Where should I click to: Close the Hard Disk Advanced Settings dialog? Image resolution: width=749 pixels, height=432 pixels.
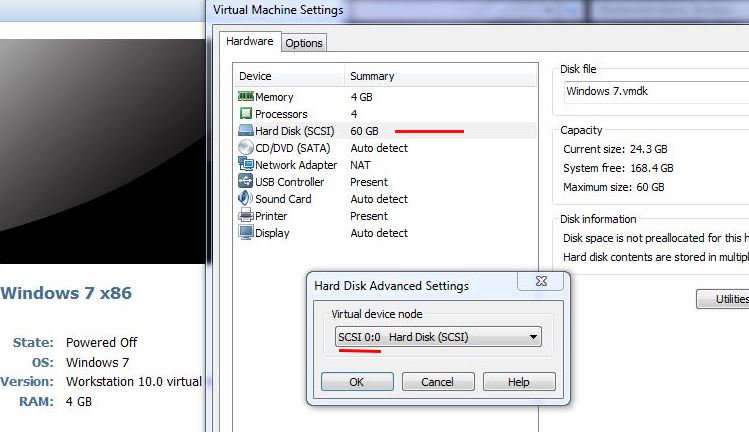(541, 281)
